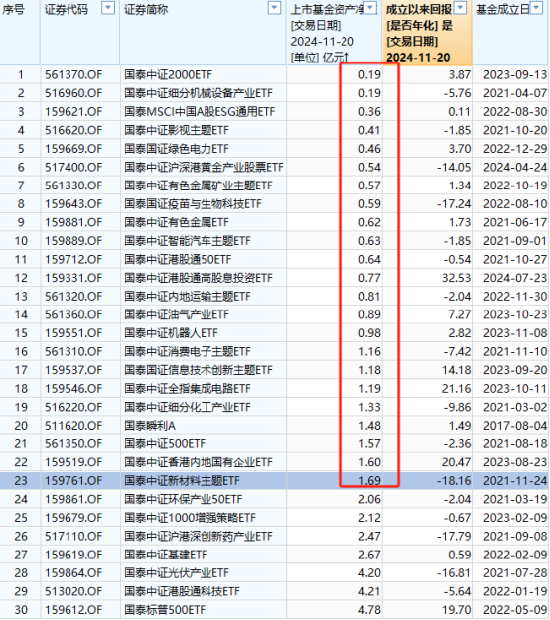550x620 pixels.
Task: Click date 2023-09-13
Action: pos(515,74)
